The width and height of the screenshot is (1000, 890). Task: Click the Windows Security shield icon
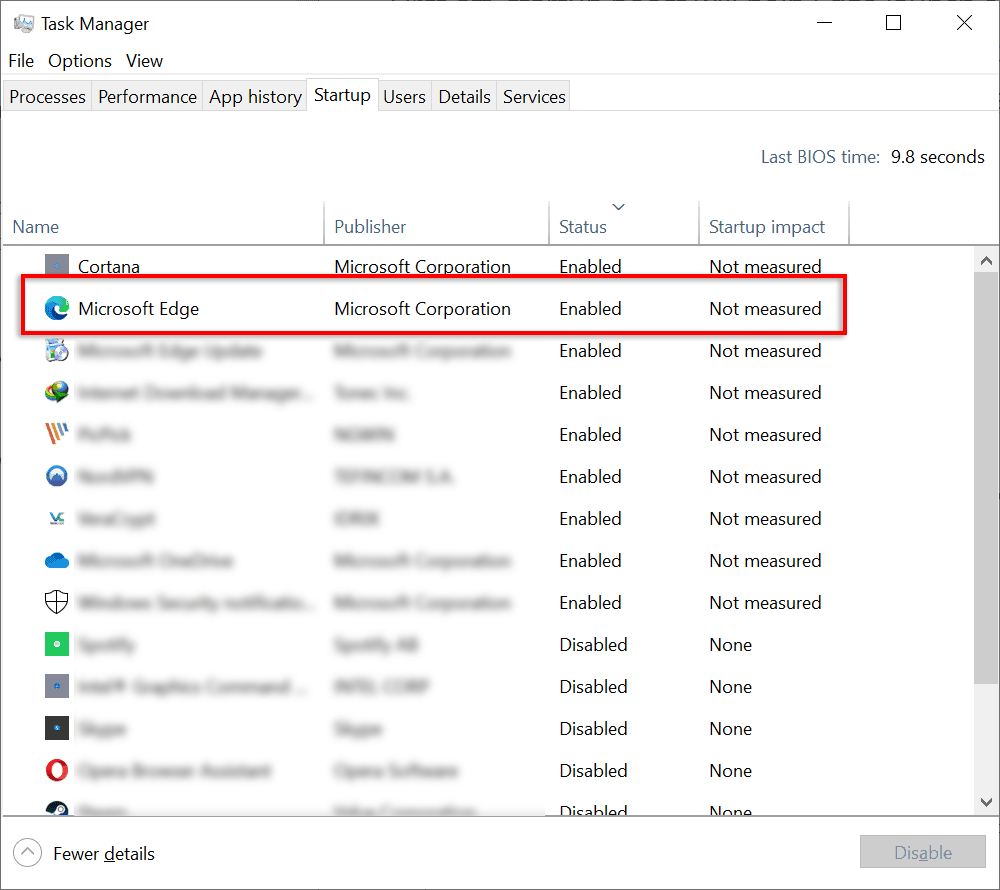tap(57, 602)
